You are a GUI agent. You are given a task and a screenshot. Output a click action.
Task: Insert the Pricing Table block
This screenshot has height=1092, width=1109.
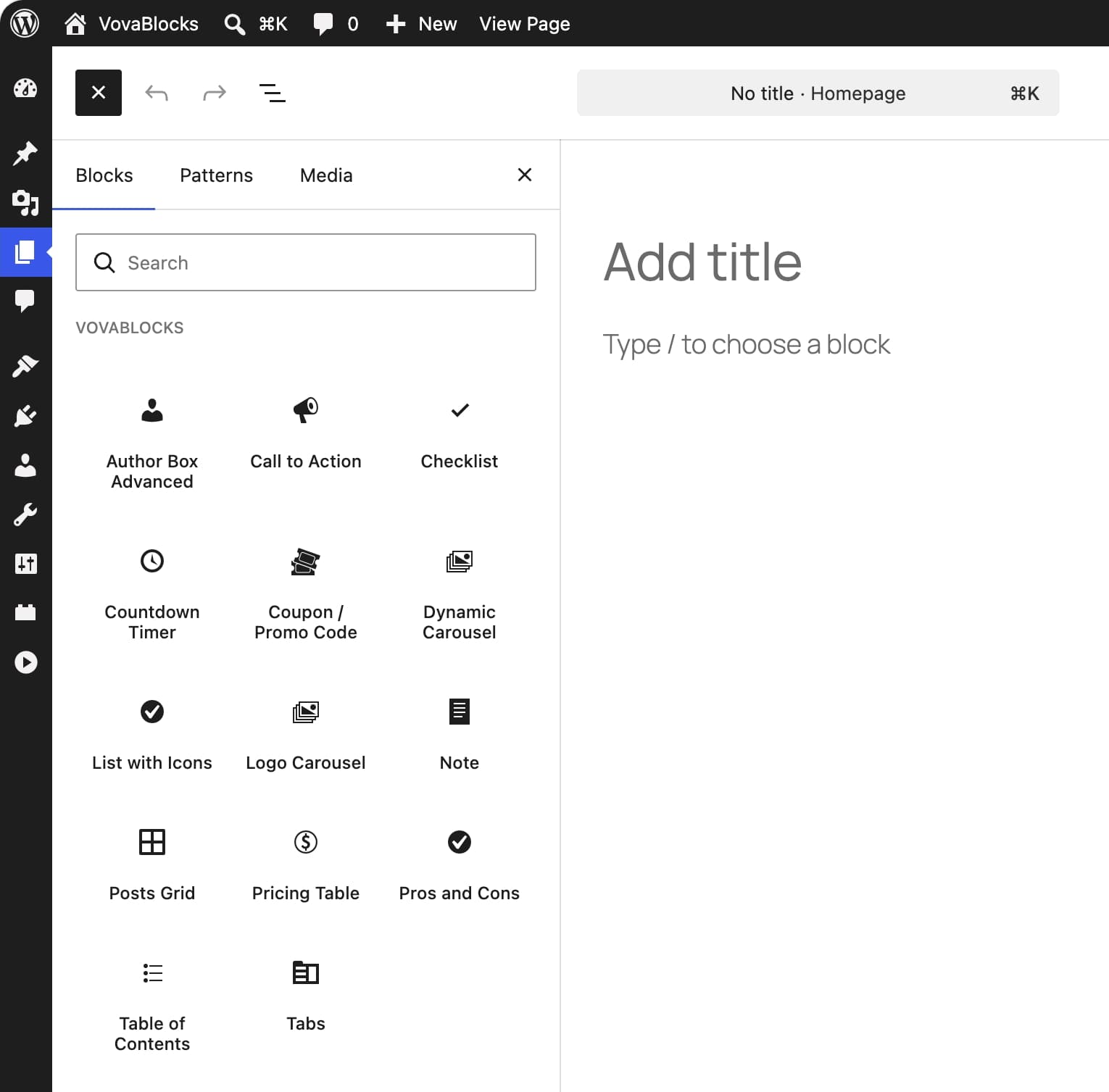click(x=306, y=867)
